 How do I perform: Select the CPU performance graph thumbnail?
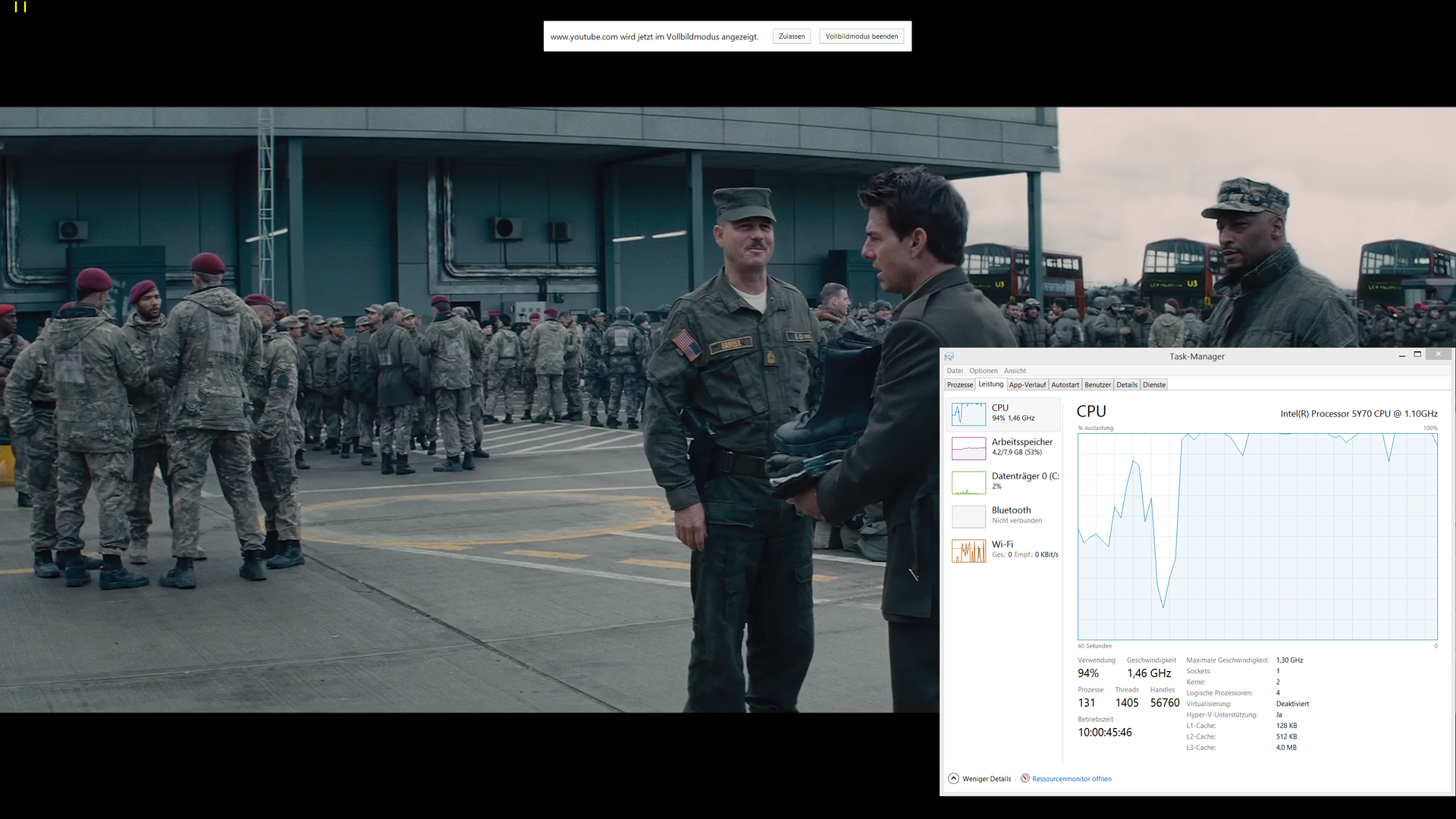(x=968, y=414)
